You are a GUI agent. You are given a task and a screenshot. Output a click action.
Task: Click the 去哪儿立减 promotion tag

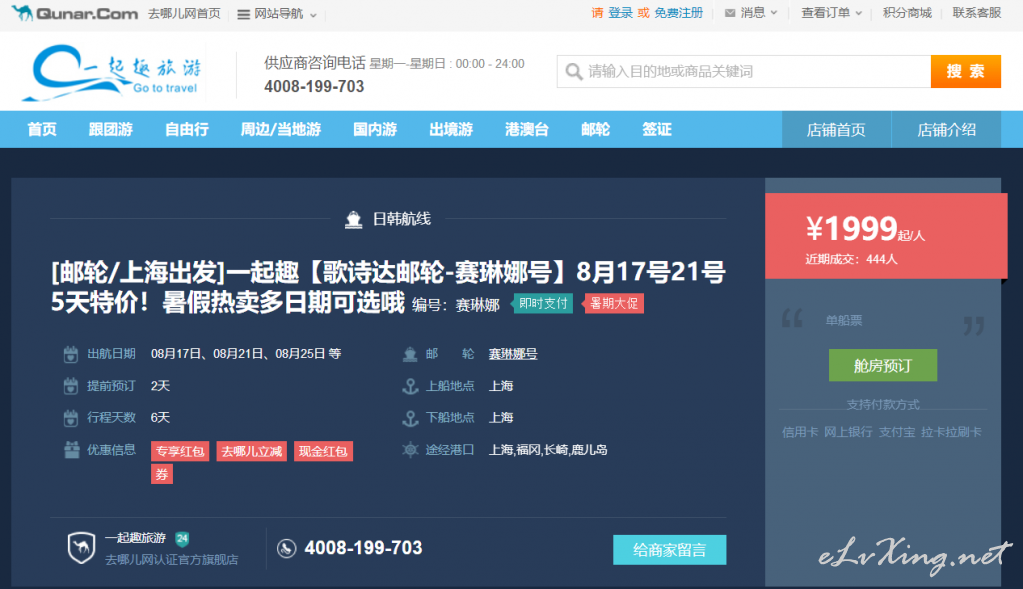[252, 451]
